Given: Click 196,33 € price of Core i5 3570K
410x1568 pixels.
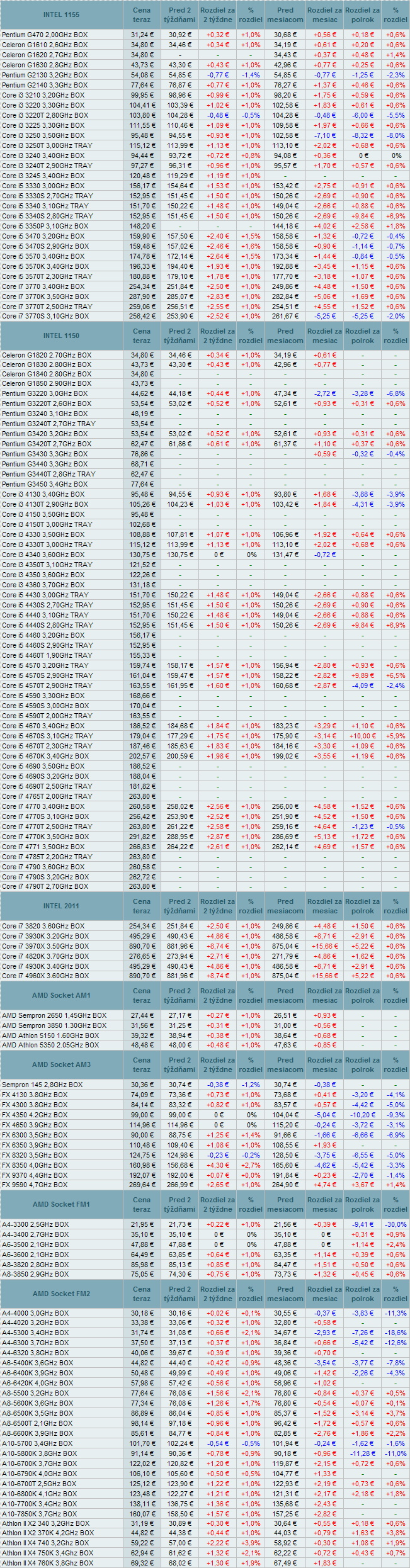Looking at the screenshot, I should pos(142,266).
